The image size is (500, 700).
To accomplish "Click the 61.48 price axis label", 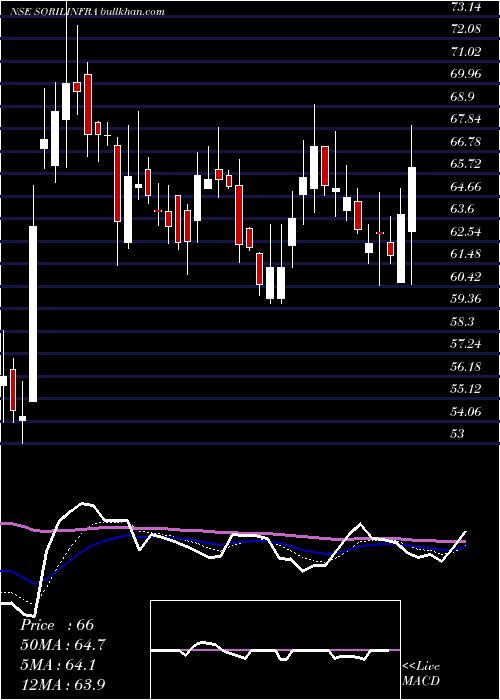I will (x=467, y=254).
